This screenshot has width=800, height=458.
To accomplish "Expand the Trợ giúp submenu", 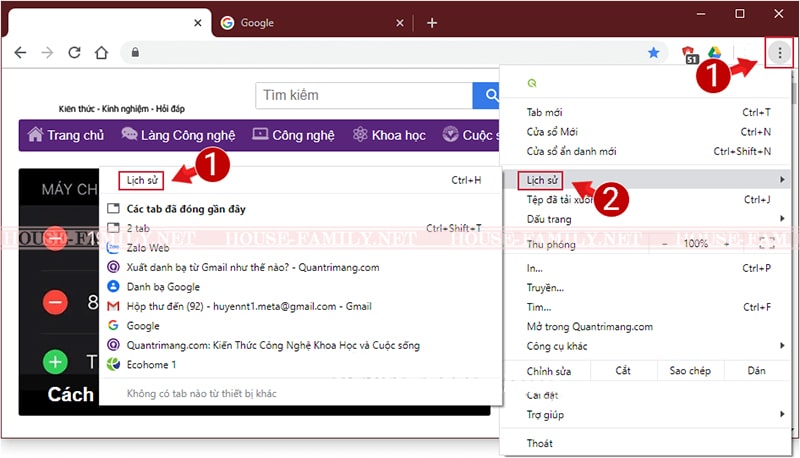I will [x=648, y=415].
